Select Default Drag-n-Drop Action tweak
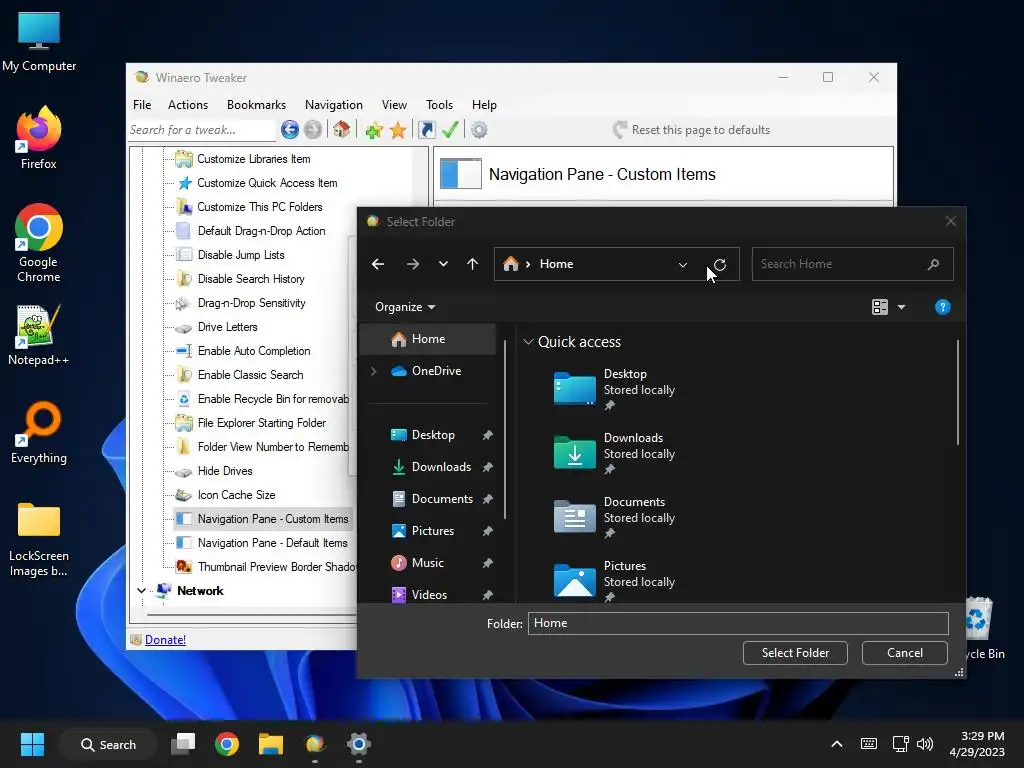Screen dimensions: 1024x768 (261, 231)
